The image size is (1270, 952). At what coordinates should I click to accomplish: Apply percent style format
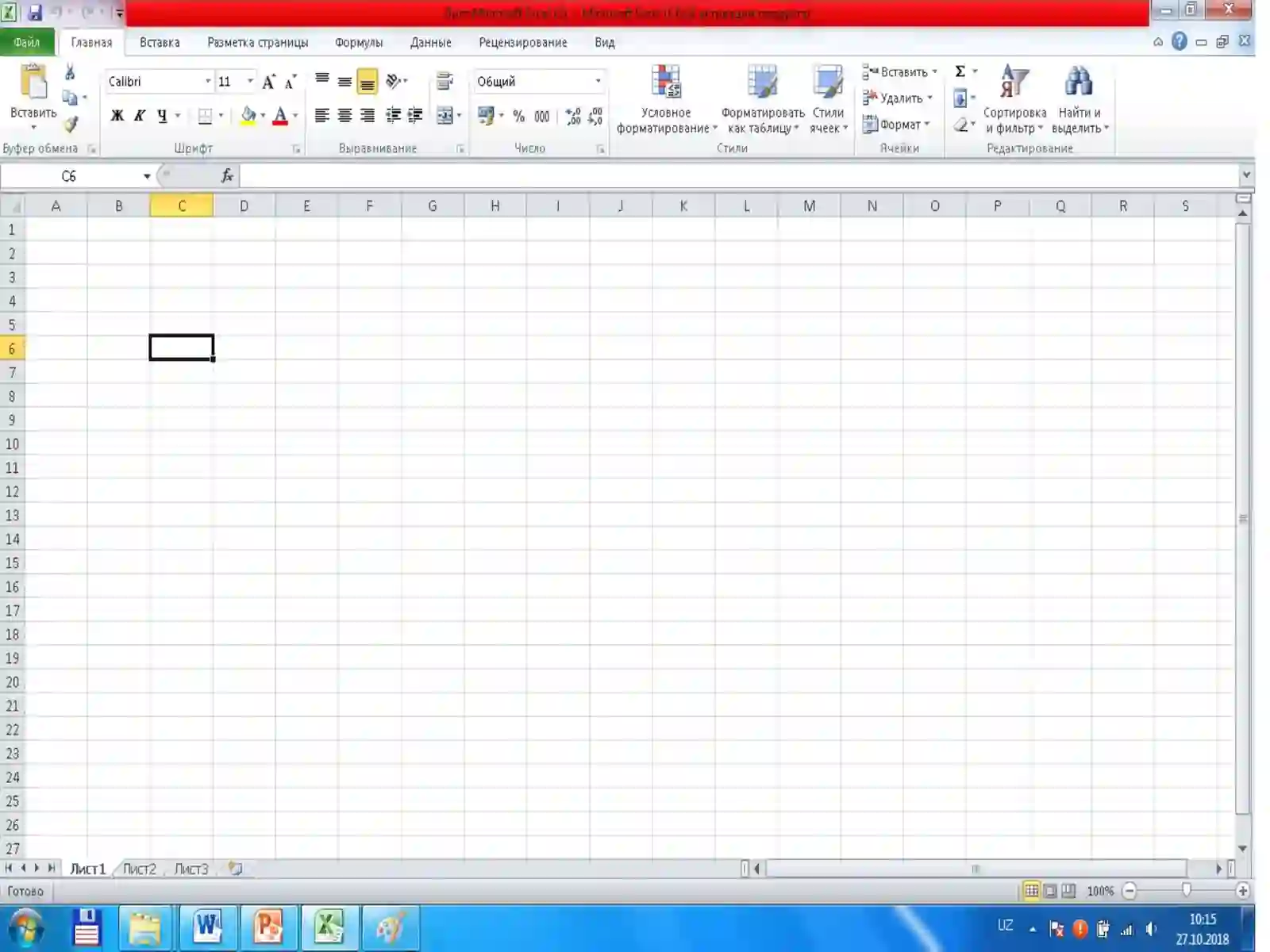(518, 116)
